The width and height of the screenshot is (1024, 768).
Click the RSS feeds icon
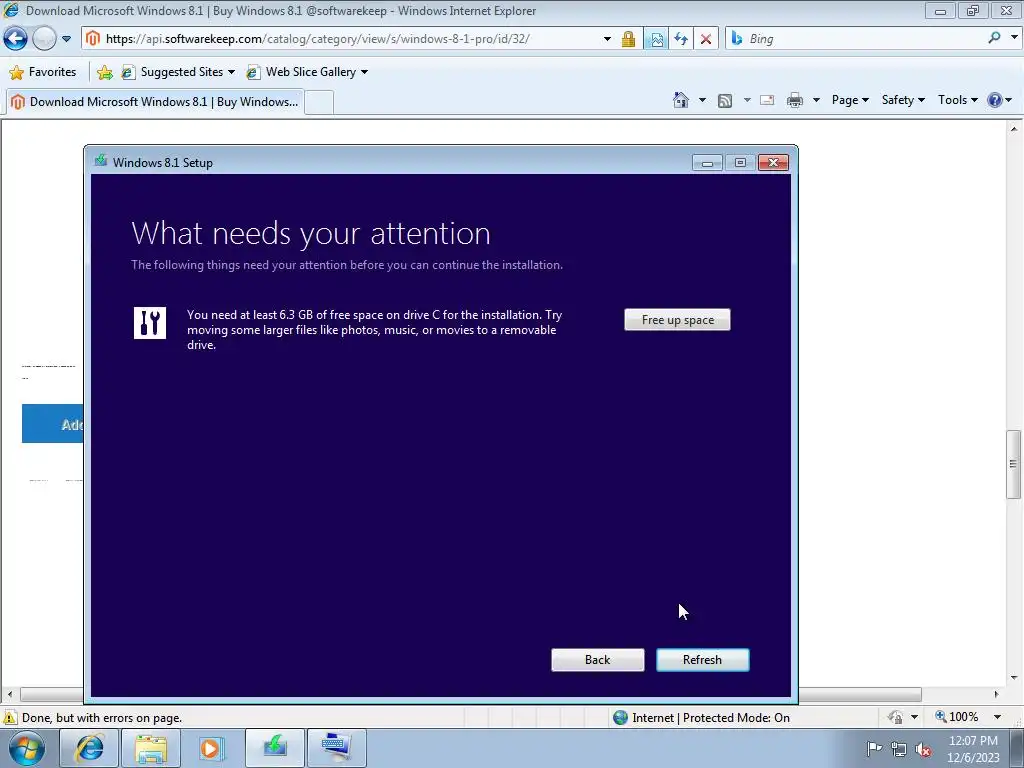tap(725, 100)
